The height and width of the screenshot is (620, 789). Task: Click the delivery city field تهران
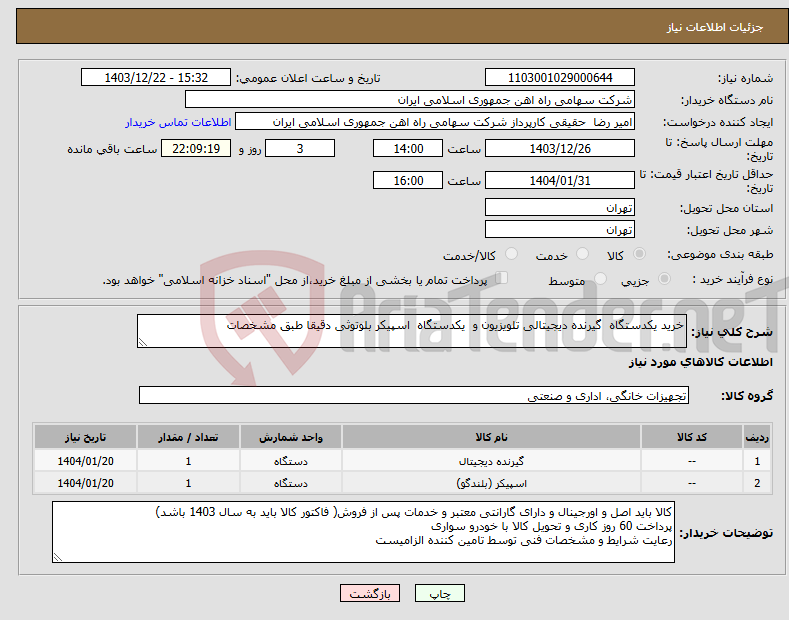tap(560, 229)
